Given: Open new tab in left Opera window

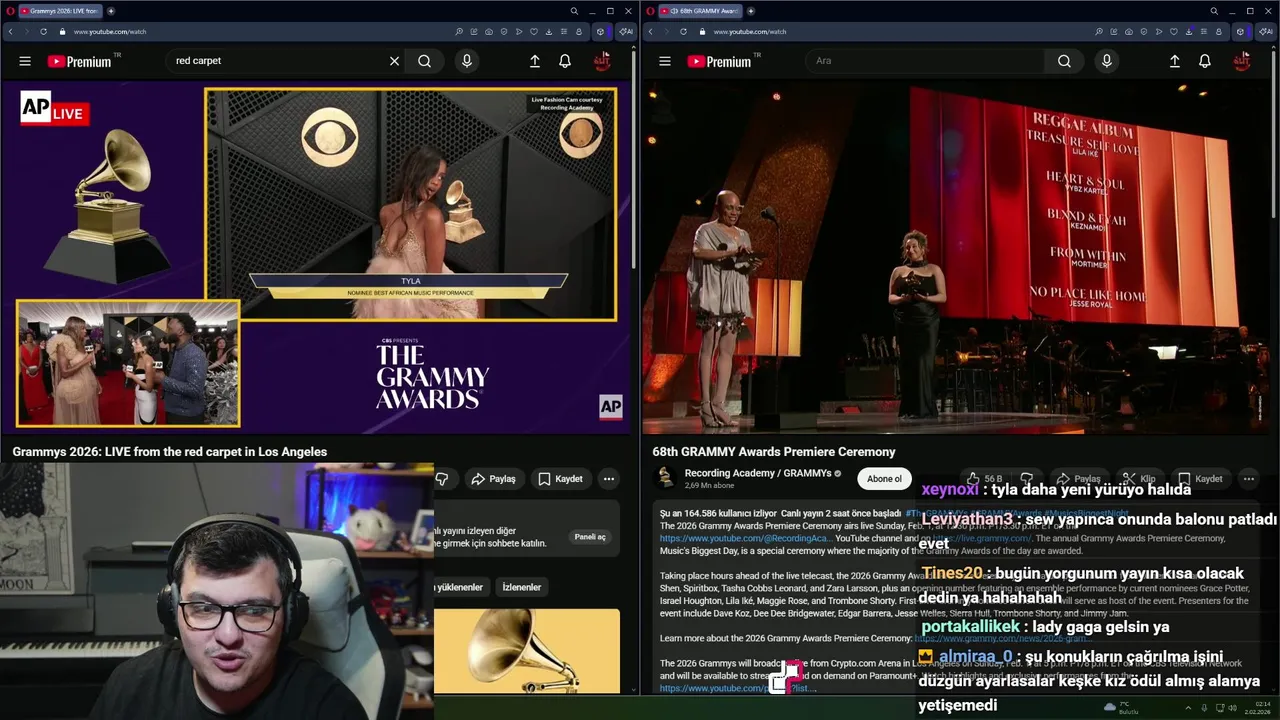Looking at the screenshot, I should (x=111, y=11).
